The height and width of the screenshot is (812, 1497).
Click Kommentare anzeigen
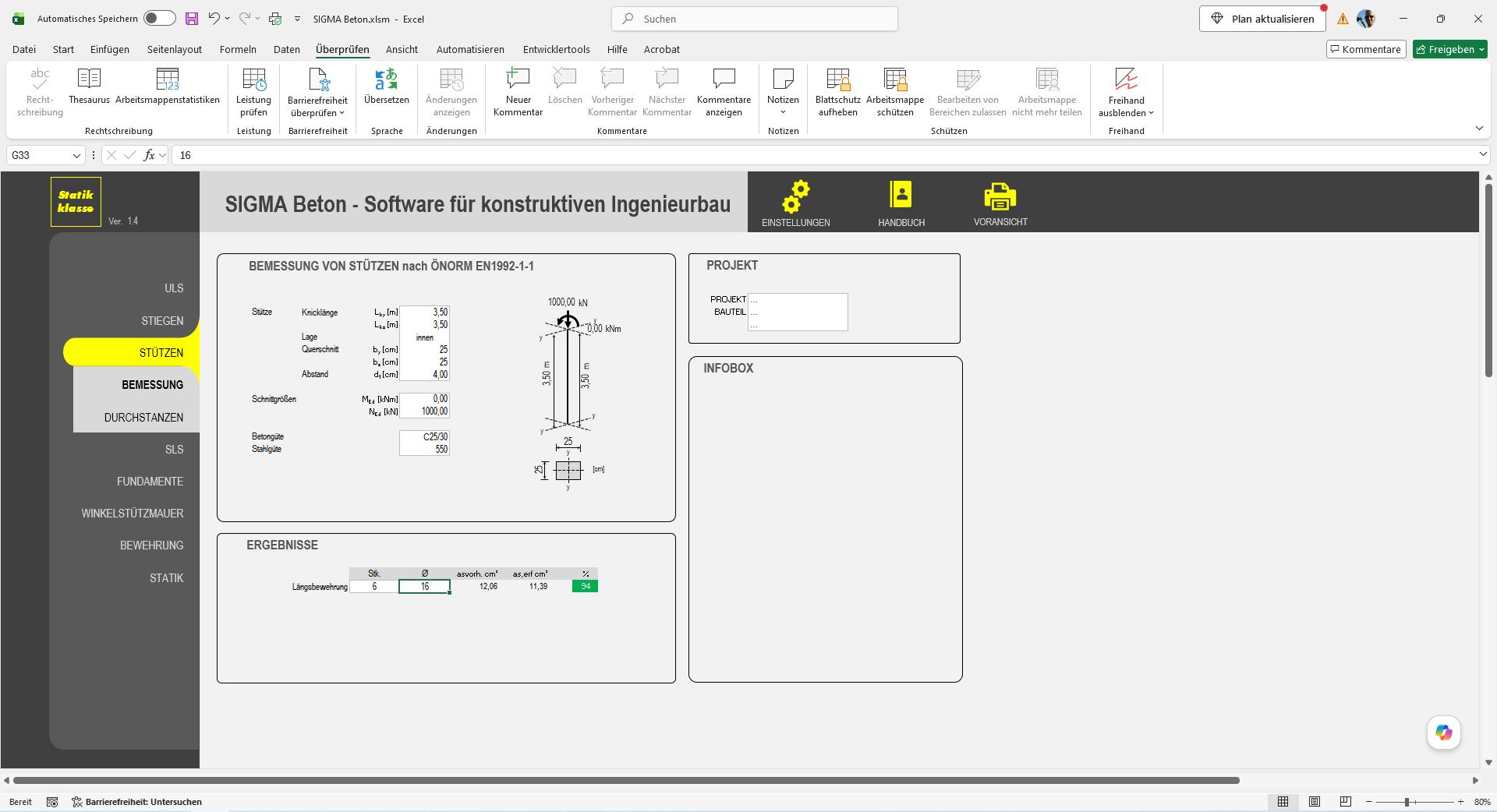(724, 92)
